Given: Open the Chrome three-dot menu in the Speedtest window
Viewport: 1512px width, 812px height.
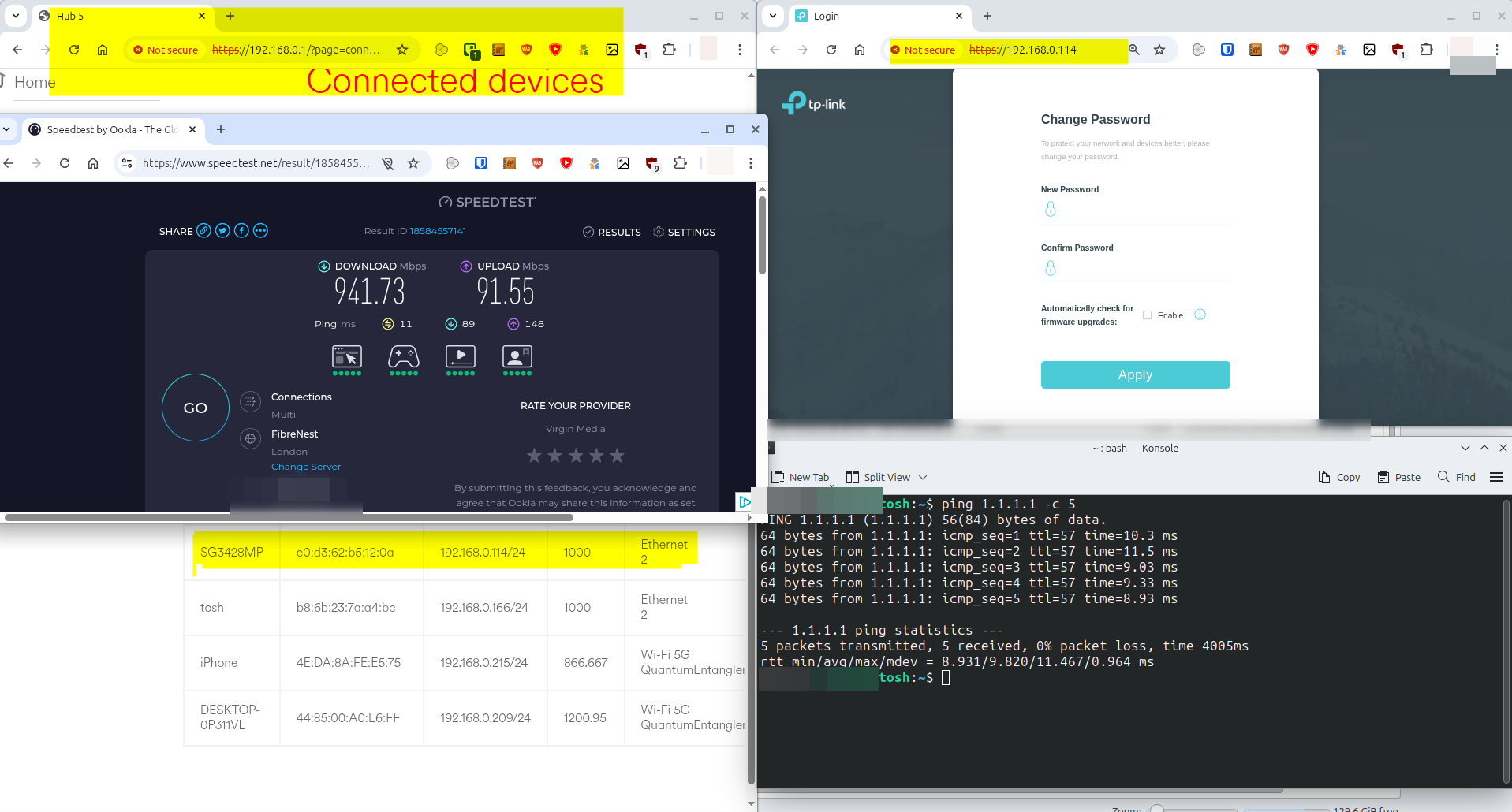Looking at the screenshot, I should 751,163.
